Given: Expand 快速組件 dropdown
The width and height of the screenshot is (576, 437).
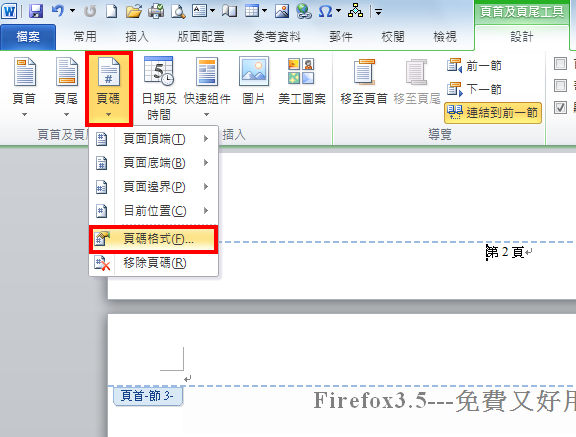Looking at the screenshot, I should click(207, 87).
